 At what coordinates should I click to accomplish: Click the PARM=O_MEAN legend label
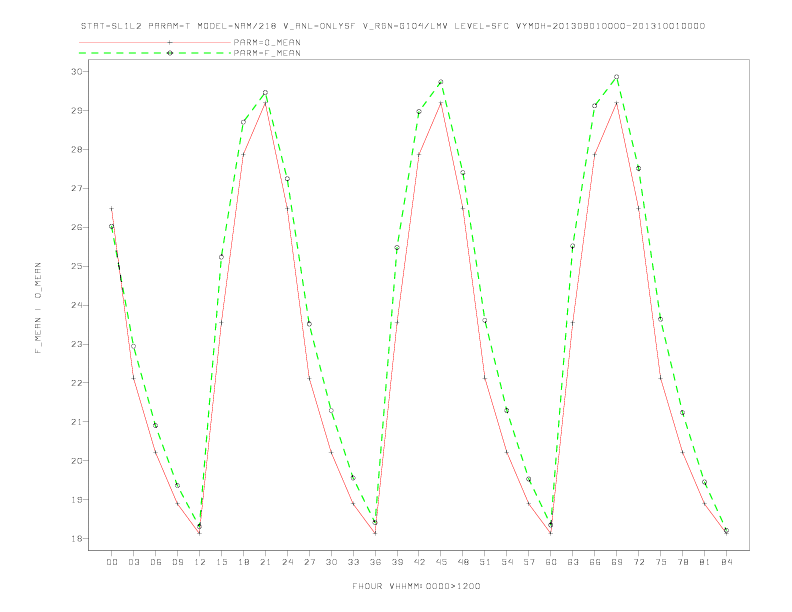coord(267,42)
